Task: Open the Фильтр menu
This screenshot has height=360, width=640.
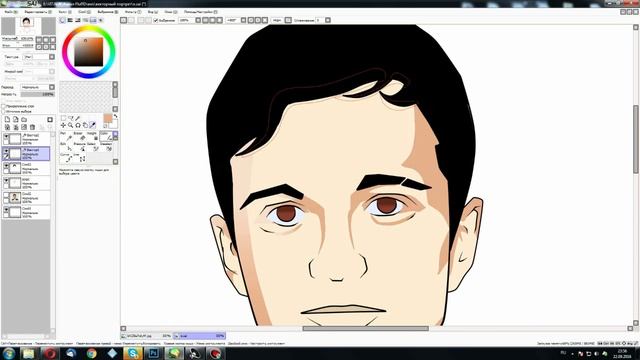Action: 133,12
